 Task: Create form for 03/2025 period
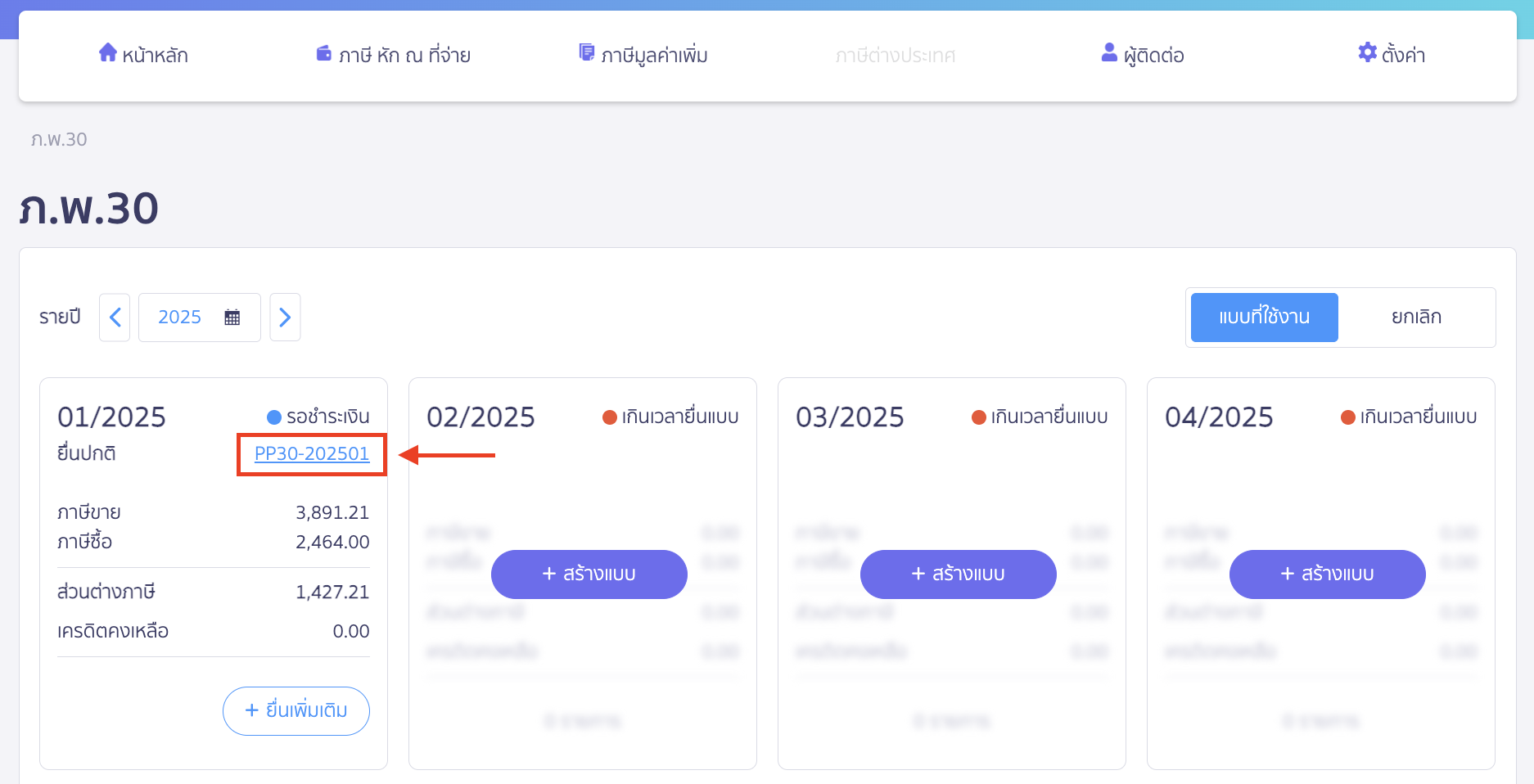click(x=958, y=574)
